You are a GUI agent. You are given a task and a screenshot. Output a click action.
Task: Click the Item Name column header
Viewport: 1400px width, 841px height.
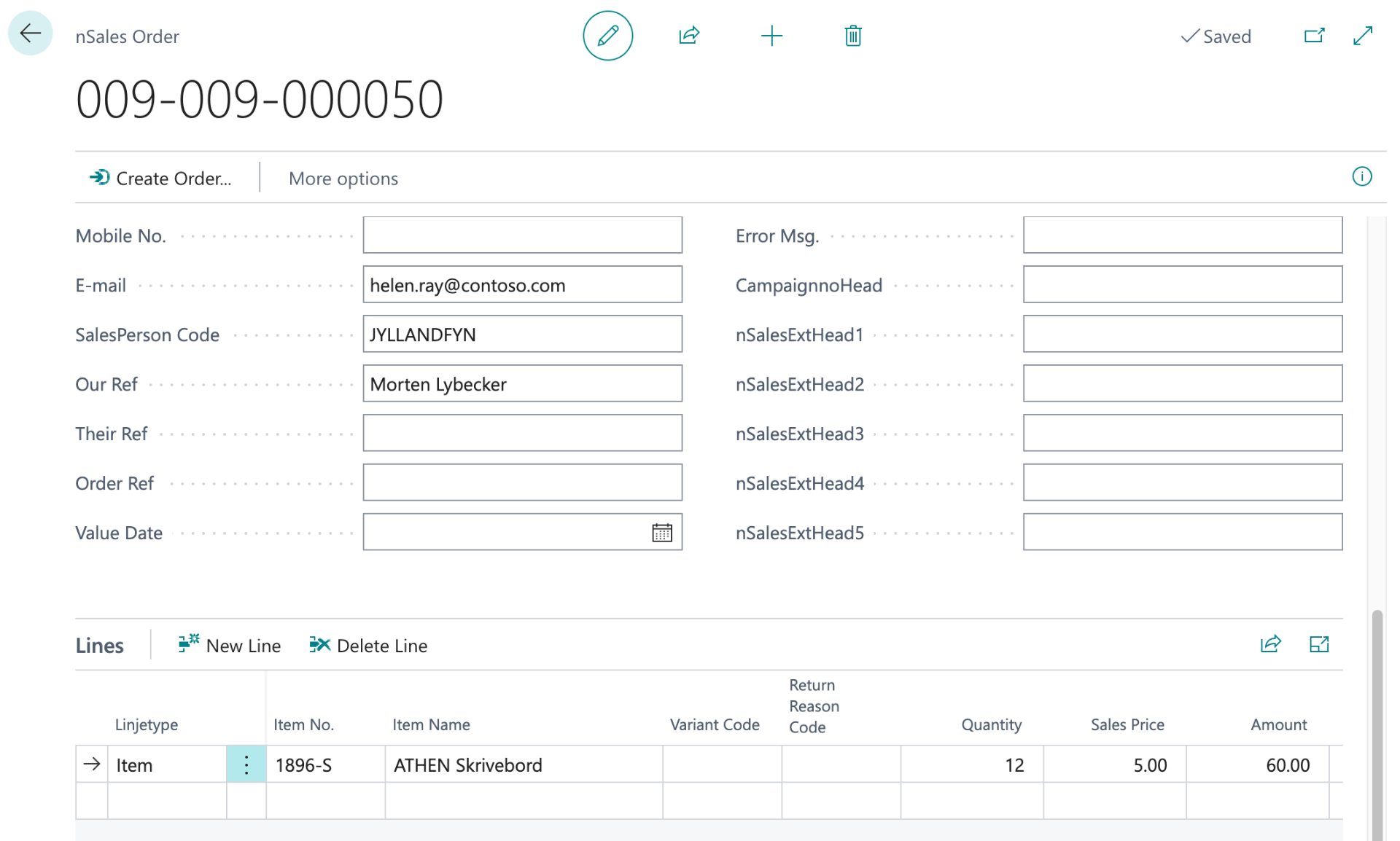[x=431, y=724]
